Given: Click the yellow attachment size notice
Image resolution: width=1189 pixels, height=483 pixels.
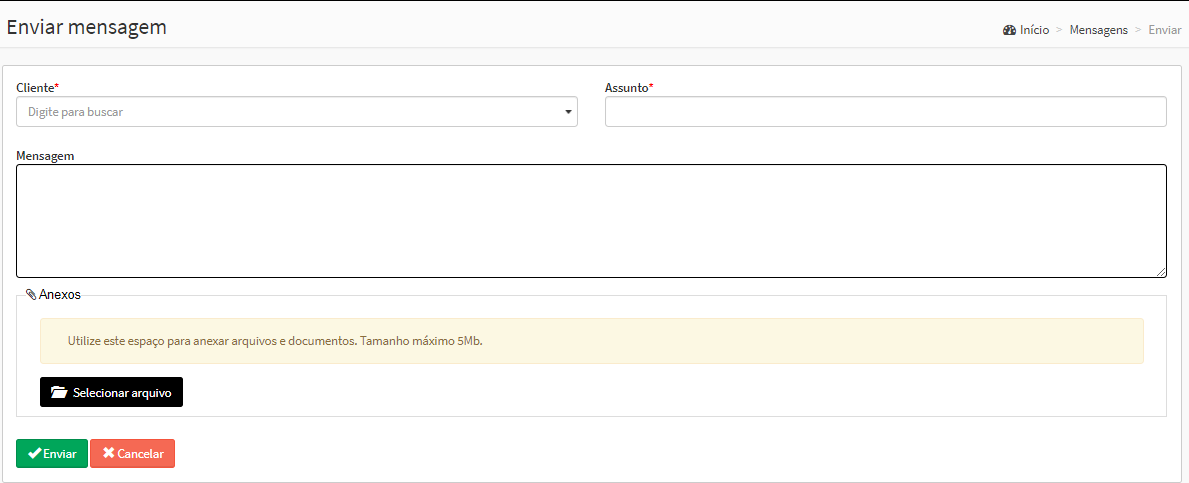Looking at the screenshot, I should 590,341.
